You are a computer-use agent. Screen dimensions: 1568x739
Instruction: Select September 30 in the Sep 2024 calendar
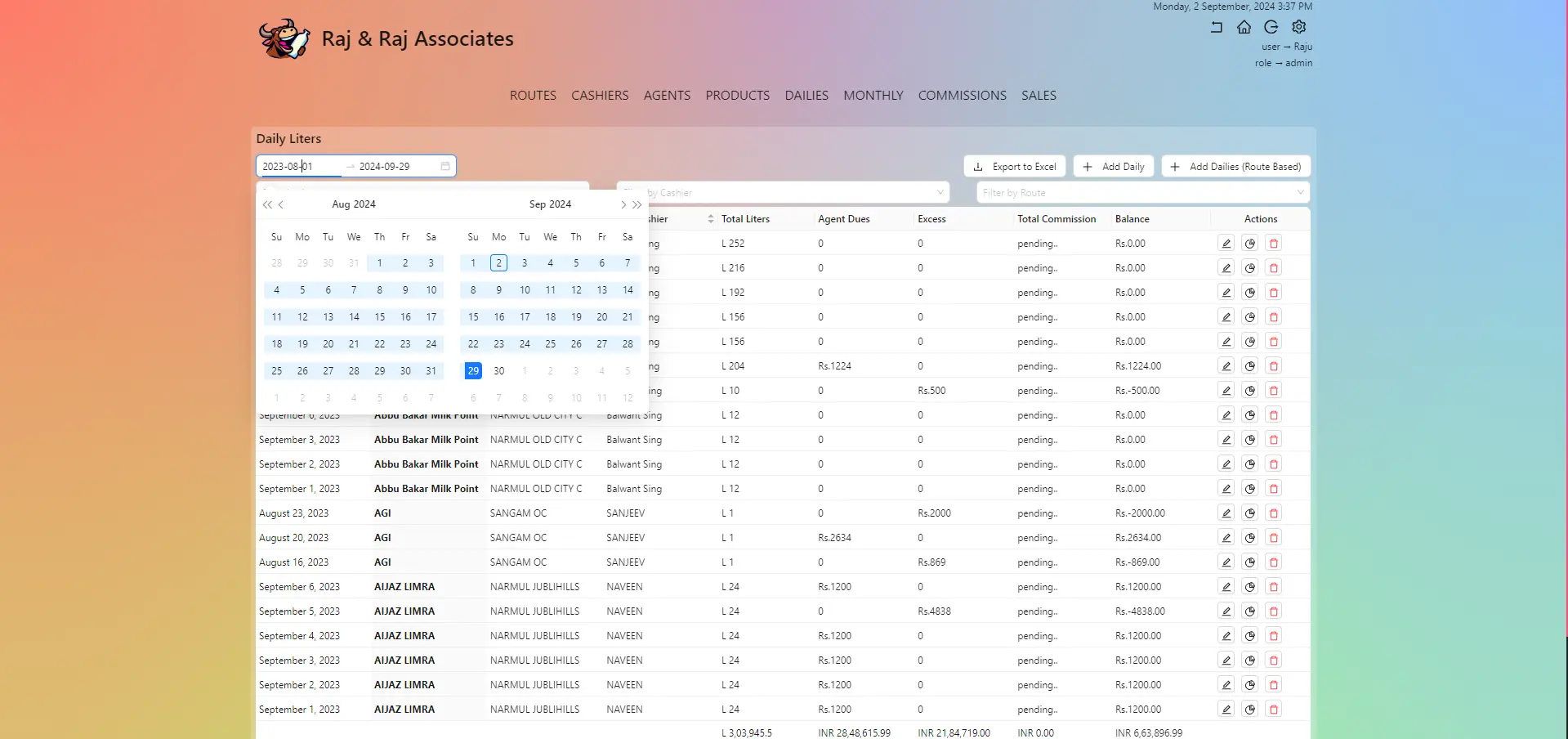[x=499, y=371]
